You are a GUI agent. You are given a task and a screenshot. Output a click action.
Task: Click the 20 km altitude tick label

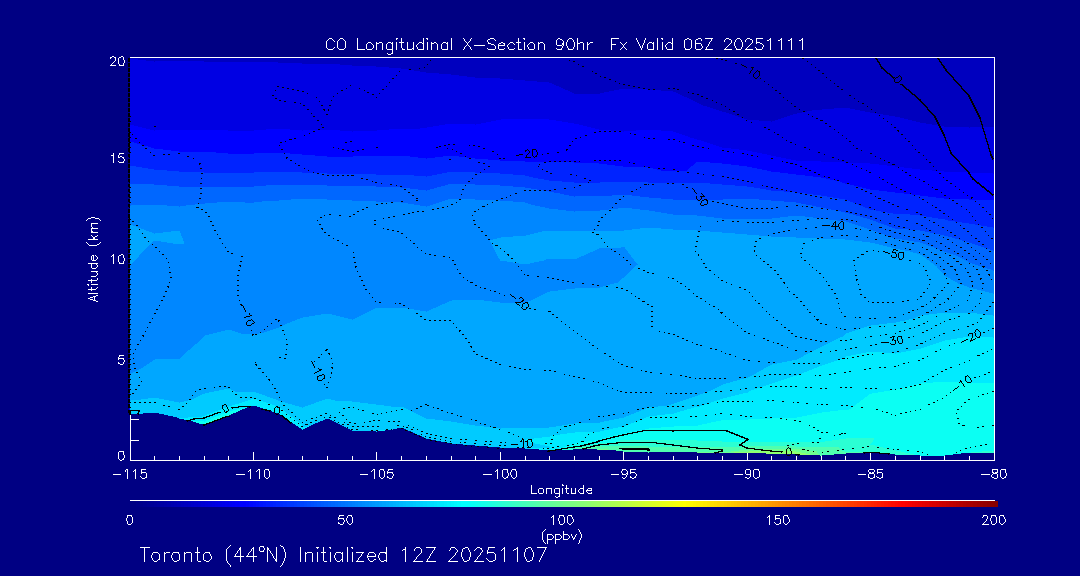(x=116, y=61)
